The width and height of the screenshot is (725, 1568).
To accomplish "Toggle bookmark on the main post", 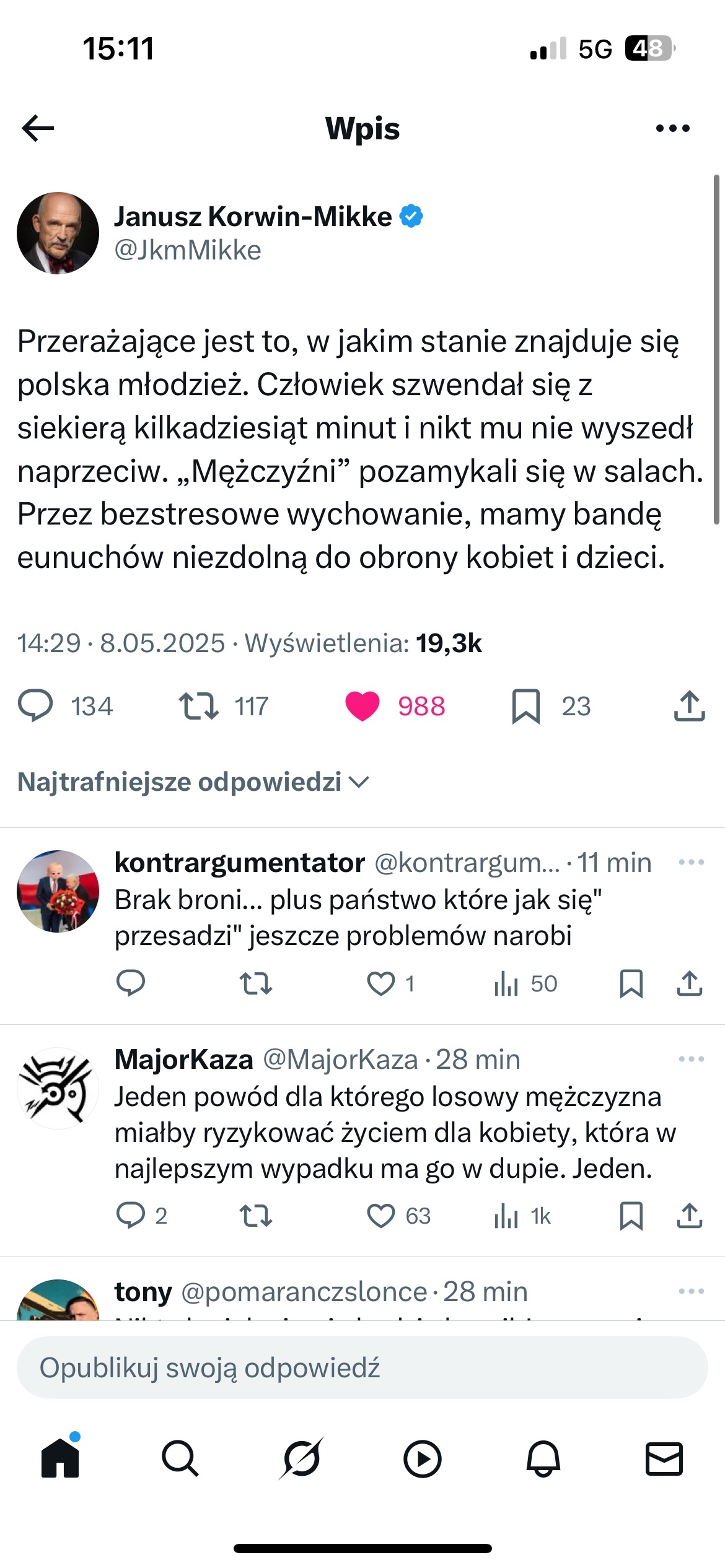I will point(525,706).
